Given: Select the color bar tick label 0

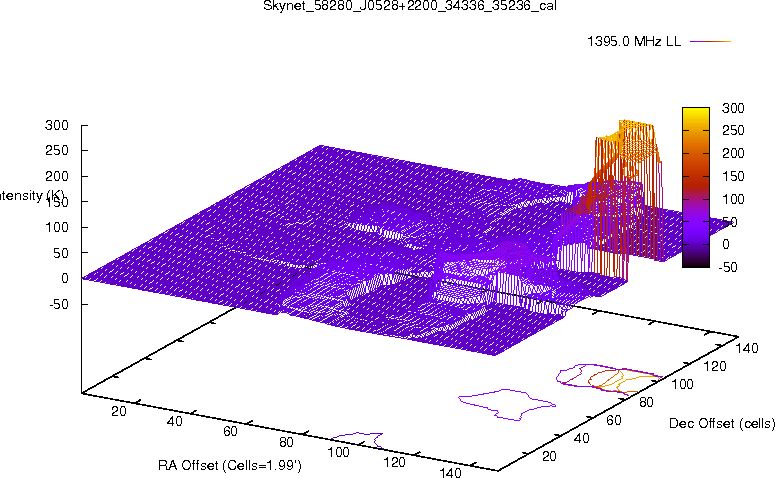Looking at the screenshot, I should click(x=726, y=244).
